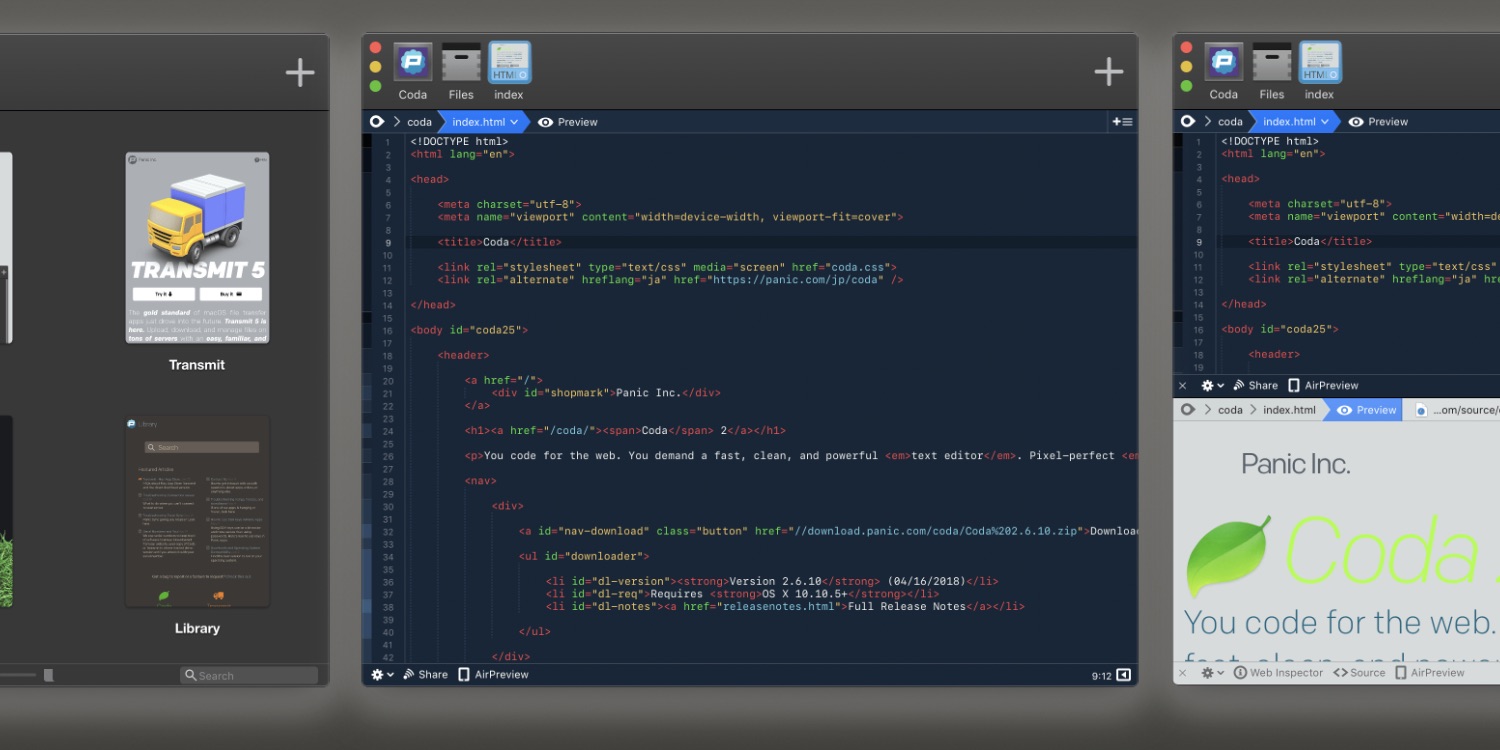This screenshot has height=750, width=1500.
Task: Click the add split icon in the middle window
Action: click(1122, 122)
